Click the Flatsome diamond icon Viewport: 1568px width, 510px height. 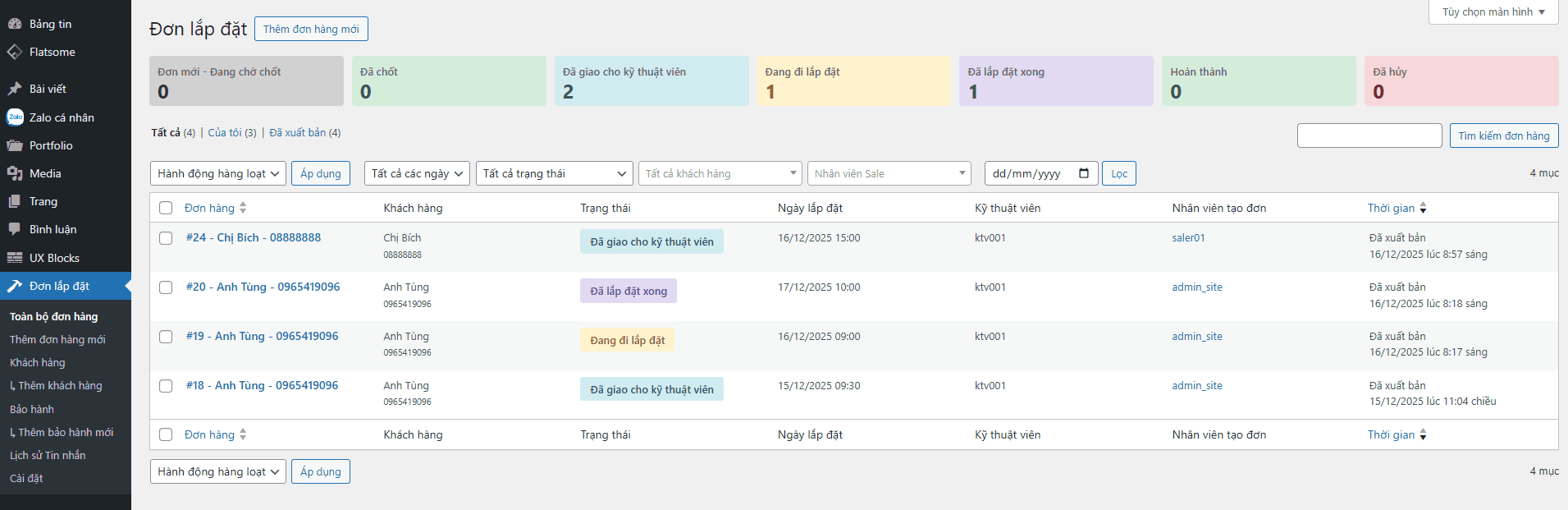pyautogui.click(x=15, y=52)
